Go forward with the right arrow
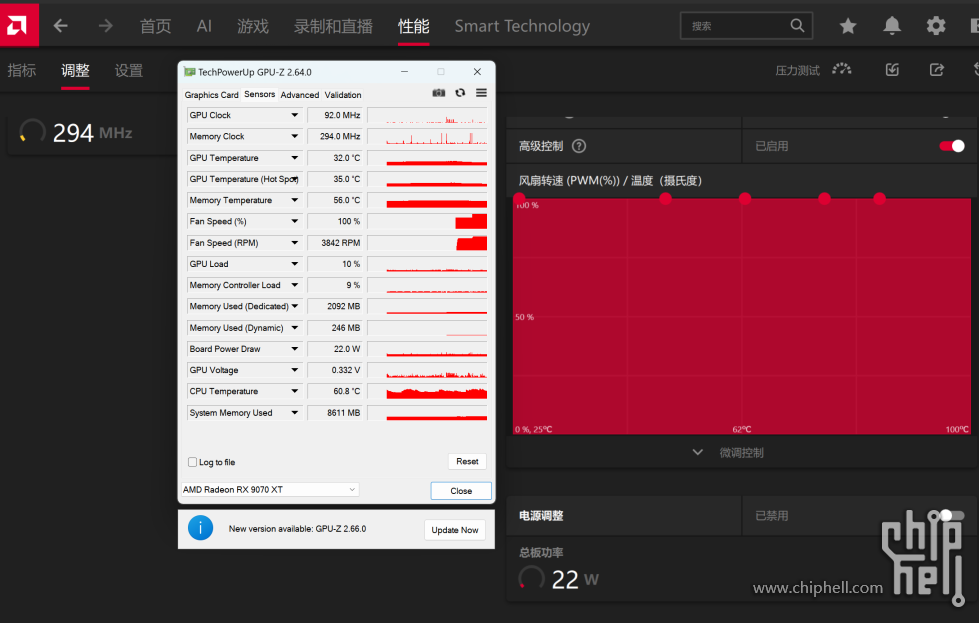The image size is (979, 623). [106, 26]
